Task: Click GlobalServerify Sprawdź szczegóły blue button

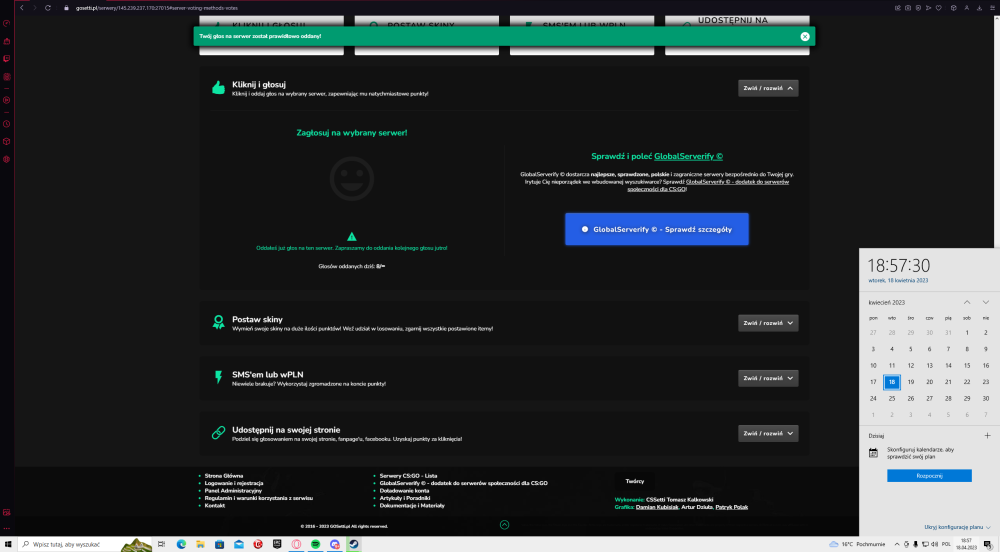Action: 656,229
